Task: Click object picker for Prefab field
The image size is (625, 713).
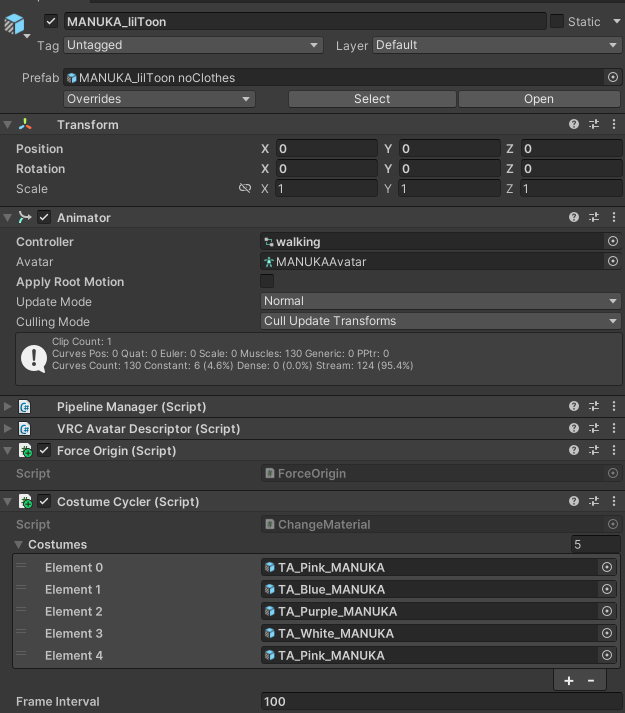Action: [x=613, y=77]
